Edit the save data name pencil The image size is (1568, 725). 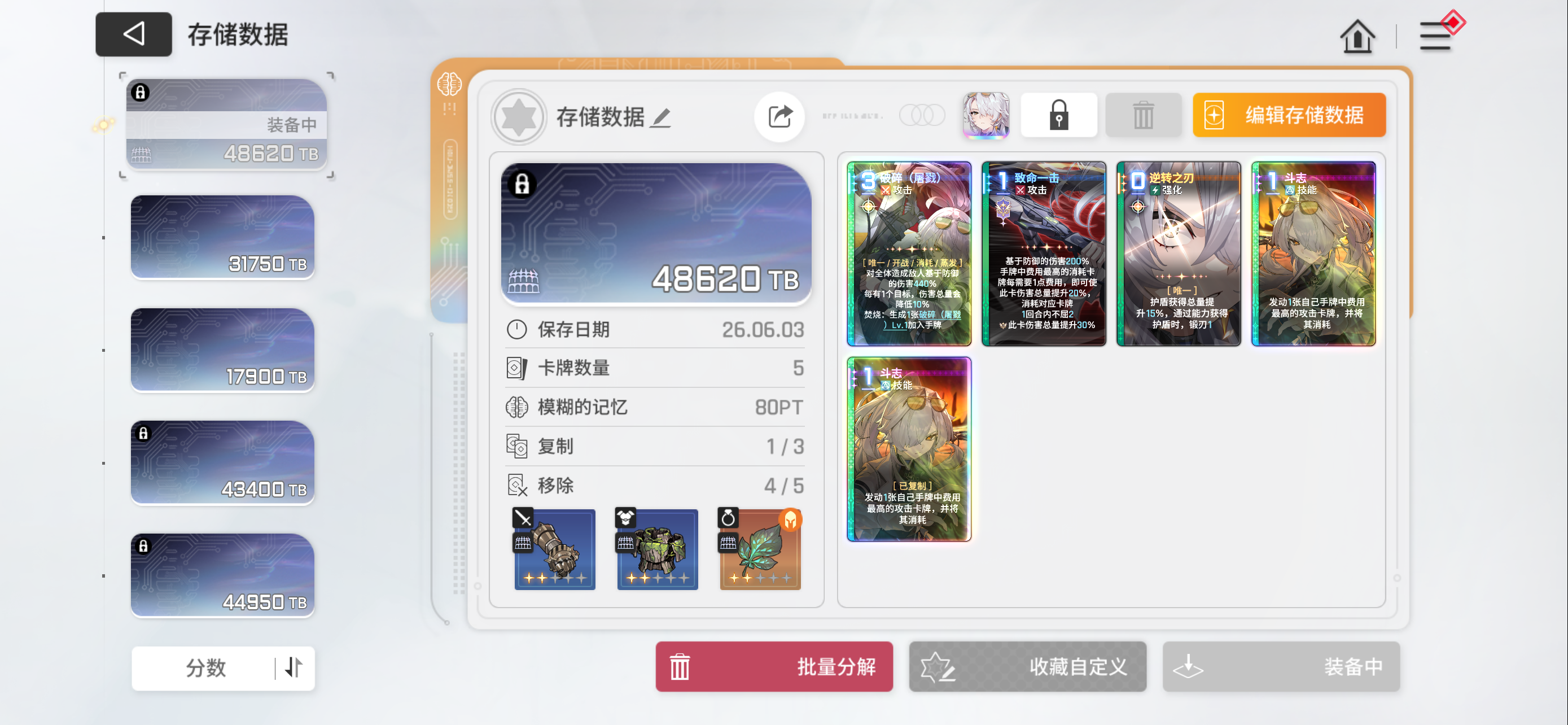point(660,117)
